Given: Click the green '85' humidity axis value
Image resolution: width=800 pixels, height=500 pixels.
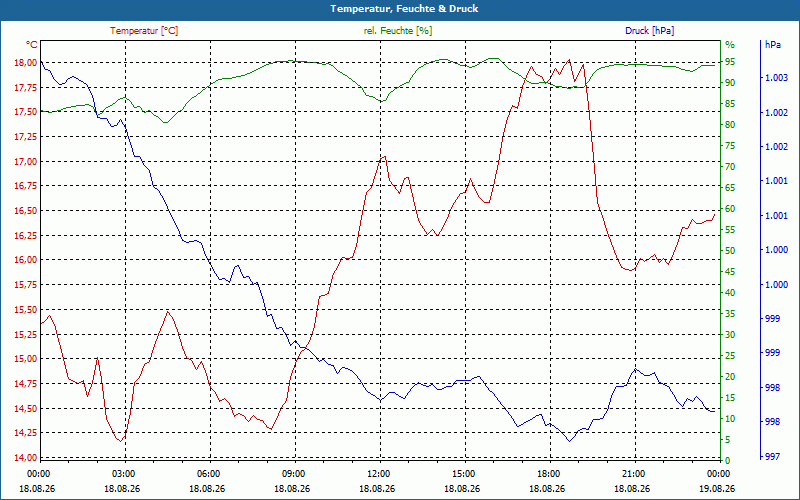Looking at the screenshot, I should pyautogui.click(x=730, y=104).
